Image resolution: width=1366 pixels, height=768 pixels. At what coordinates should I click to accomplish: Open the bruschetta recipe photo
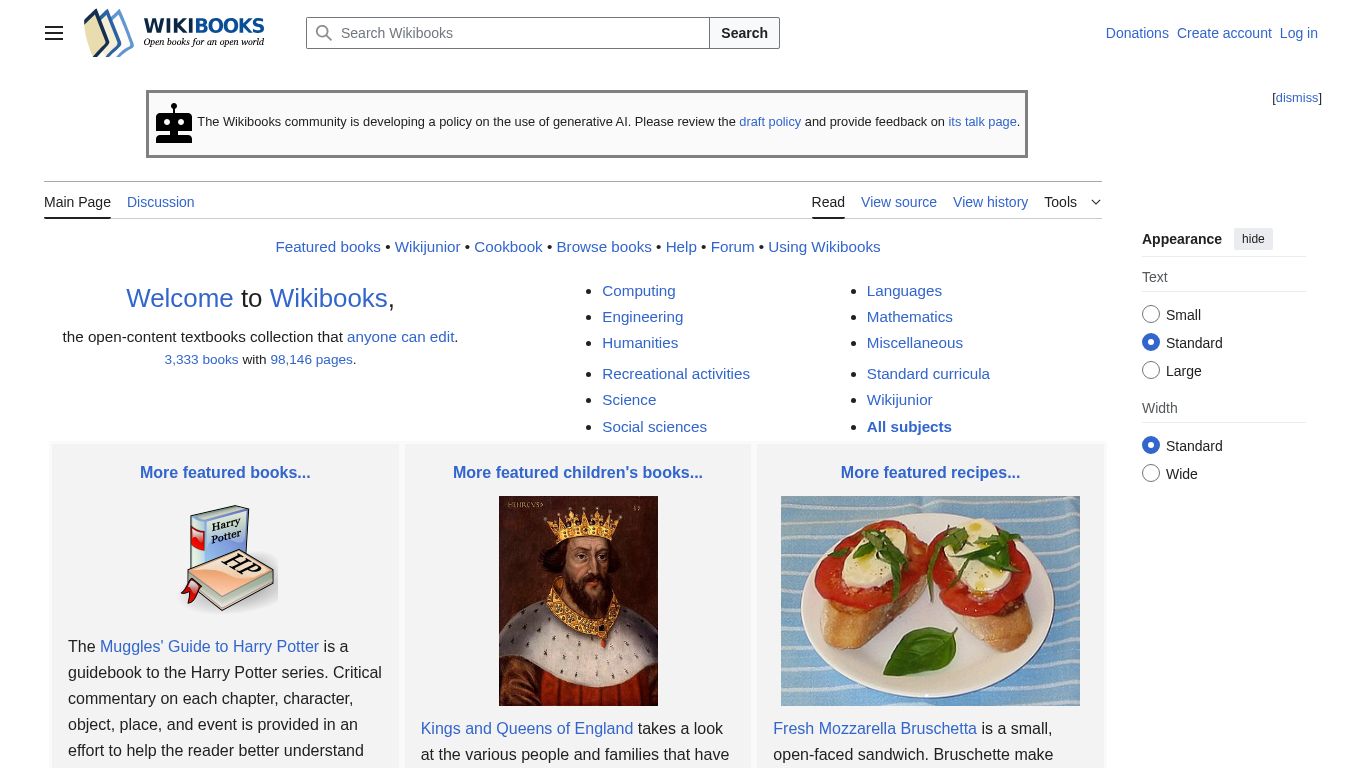tap(930, 600)
